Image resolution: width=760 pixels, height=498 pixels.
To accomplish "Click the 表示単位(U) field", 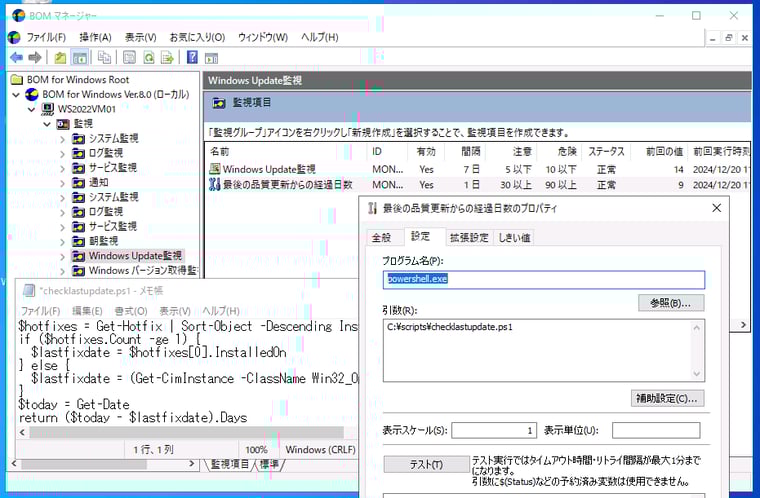I will coord(656,430).
